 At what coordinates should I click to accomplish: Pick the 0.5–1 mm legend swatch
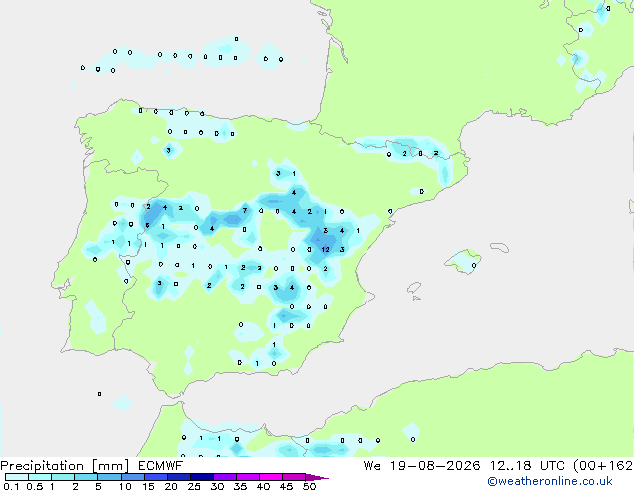point(40,477)
